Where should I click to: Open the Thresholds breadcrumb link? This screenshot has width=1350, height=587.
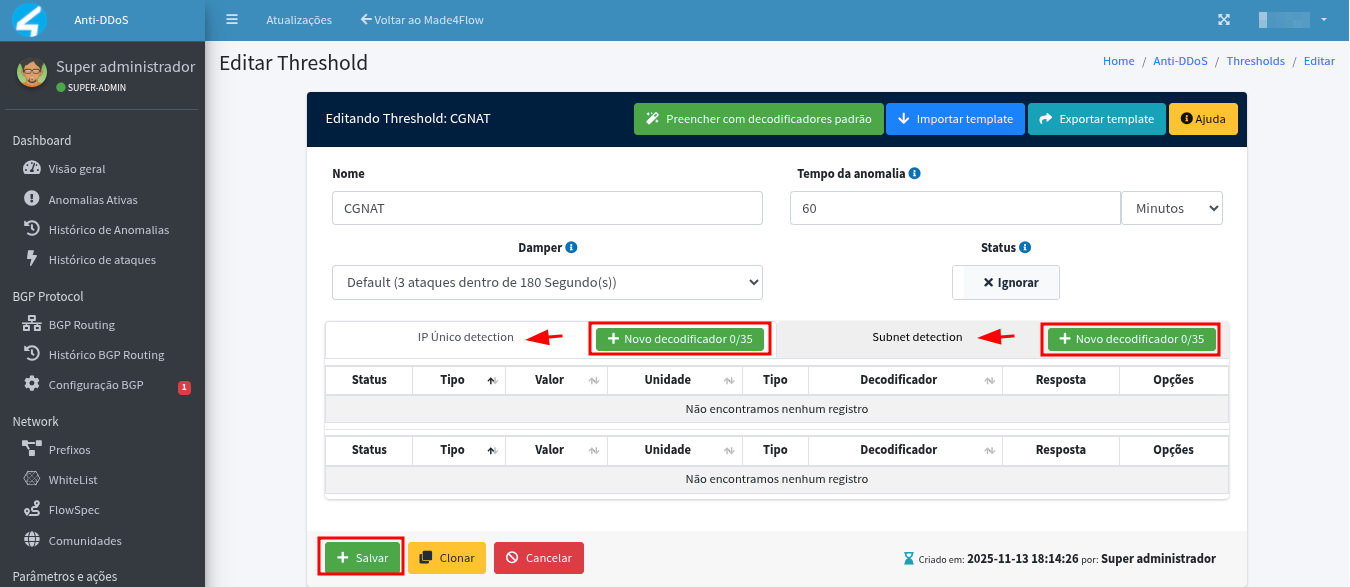[x=1255, y=61]
